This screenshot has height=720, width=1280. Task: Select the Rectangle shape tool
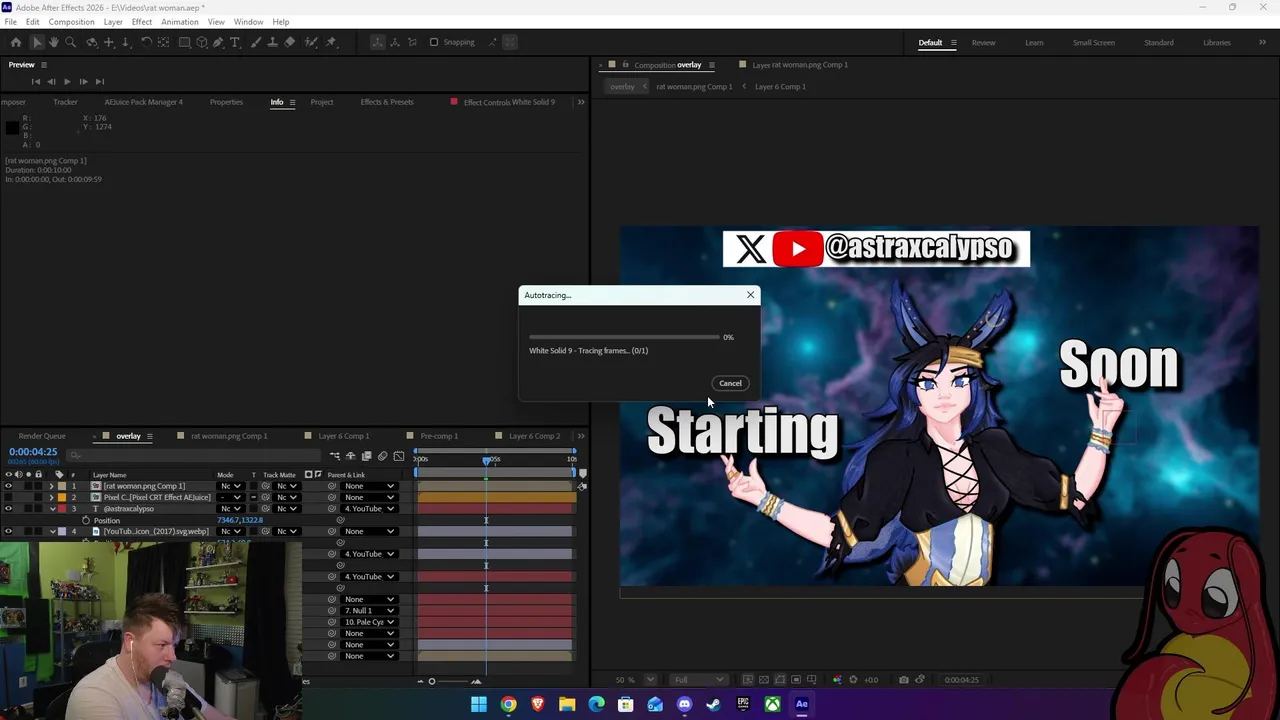(x=185, y=42)
